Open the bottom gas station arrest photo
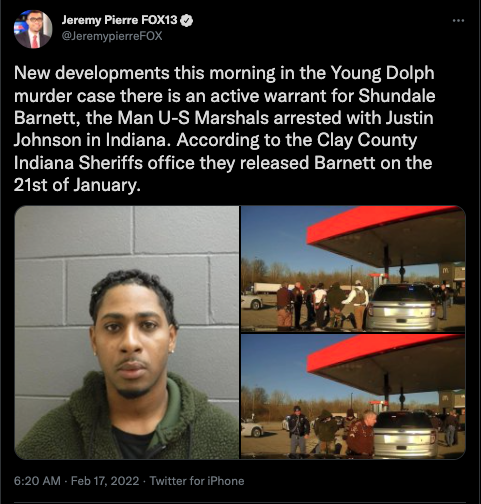The width and height of the screenshot is (481, 504). pyautogui.click(x=353, y=397)
